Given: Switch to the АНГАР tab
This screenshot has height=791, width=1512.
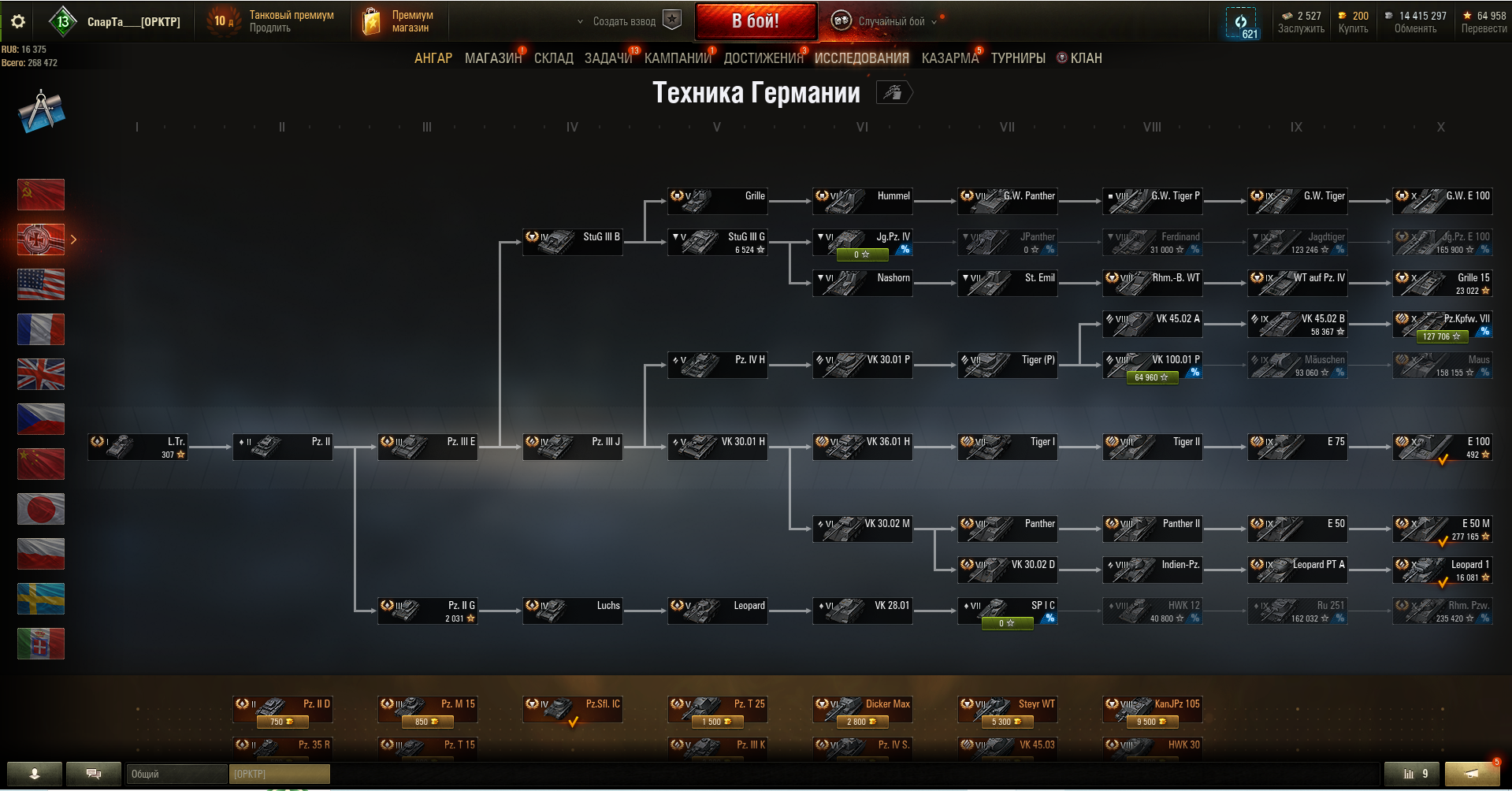Looking at the screenshot, I should coord(433,58).
